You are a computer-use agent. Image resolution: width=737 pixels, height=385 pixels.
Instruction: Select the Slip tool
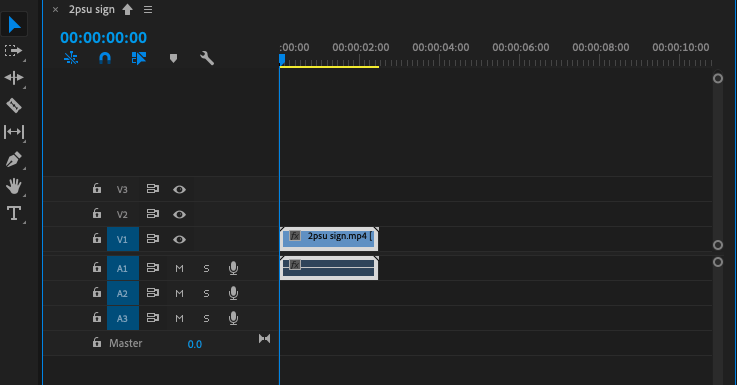click(14, 132)
